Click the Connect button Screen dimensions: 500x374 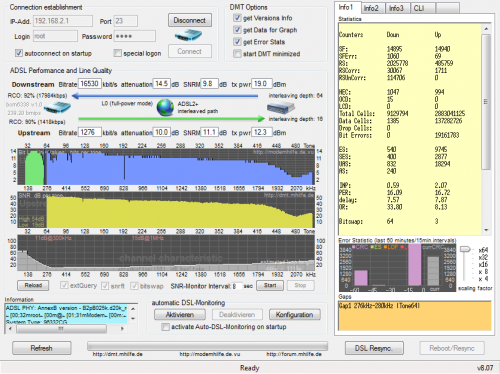[x=190, y=51]
